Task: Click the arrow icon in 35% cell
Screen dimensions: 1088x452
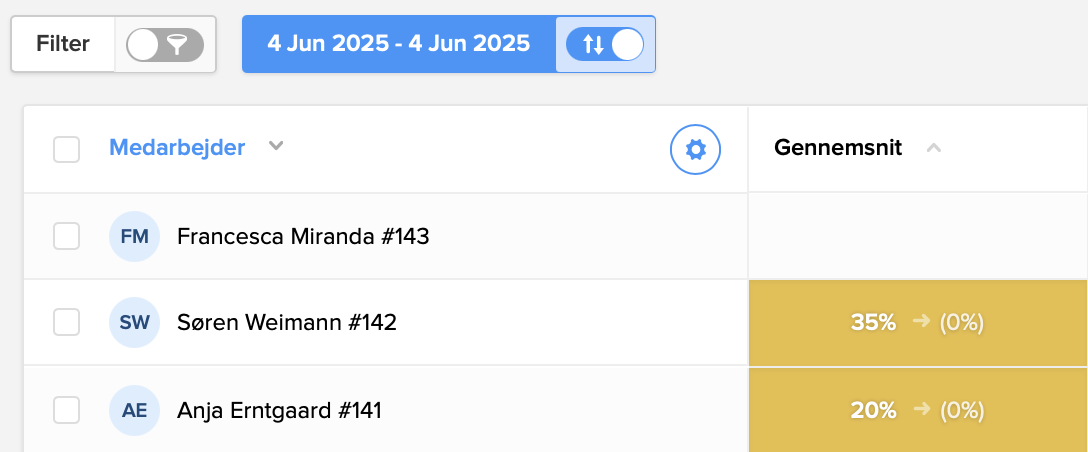Action: [922, 322]
